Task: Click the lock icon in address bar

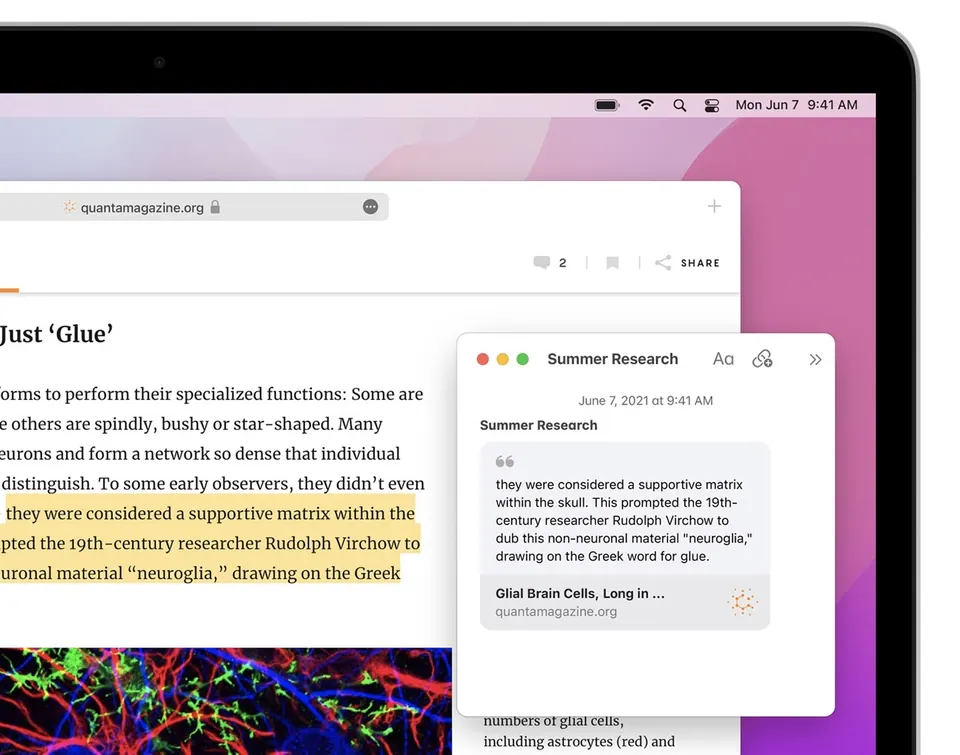Action: (x=215, y=207)
